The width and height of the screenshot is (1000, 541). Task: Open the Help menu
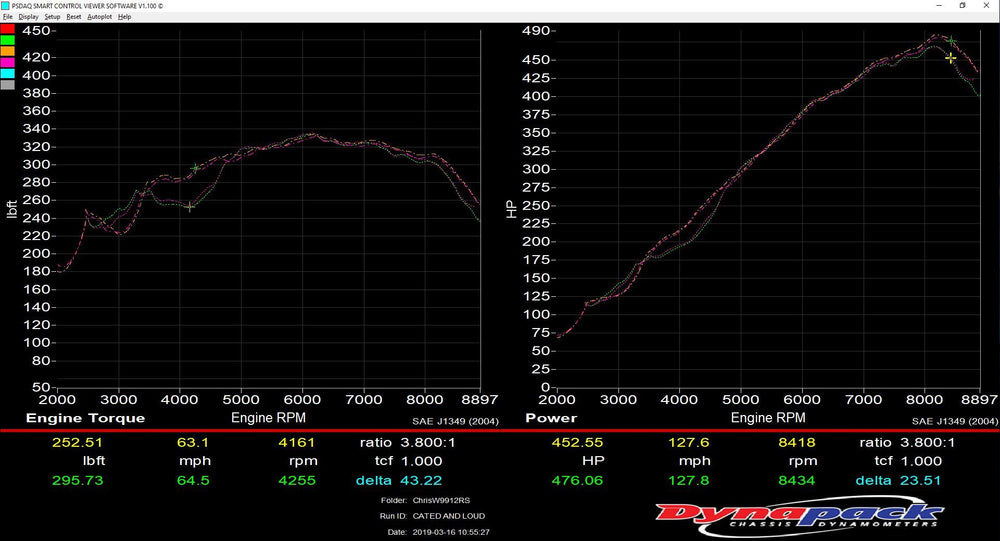pyautogui.click(x=124, y=17)
